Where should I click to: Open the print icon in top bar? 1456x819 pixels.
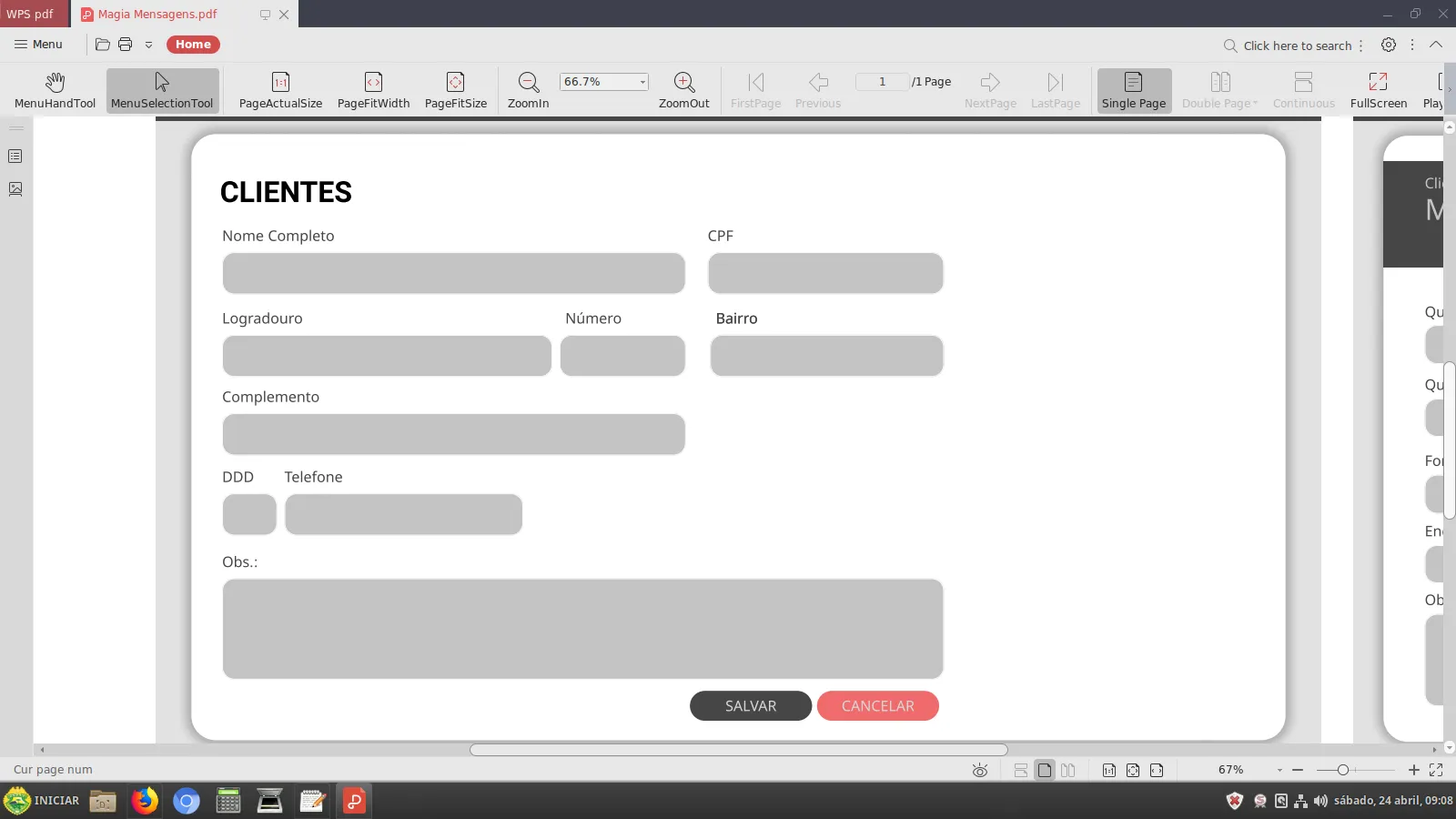point(125,45)
